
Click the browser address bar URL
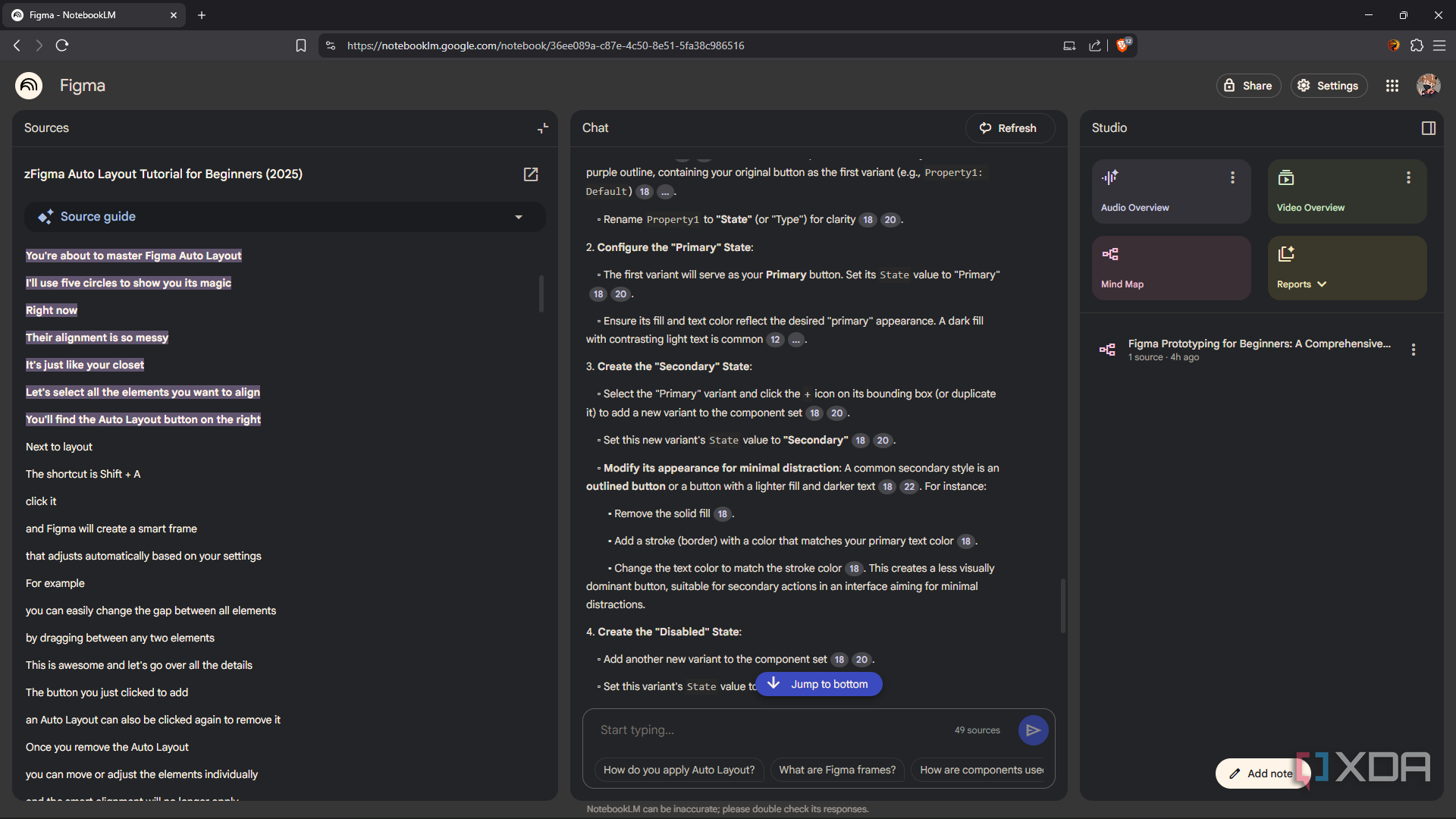[545, 45]
